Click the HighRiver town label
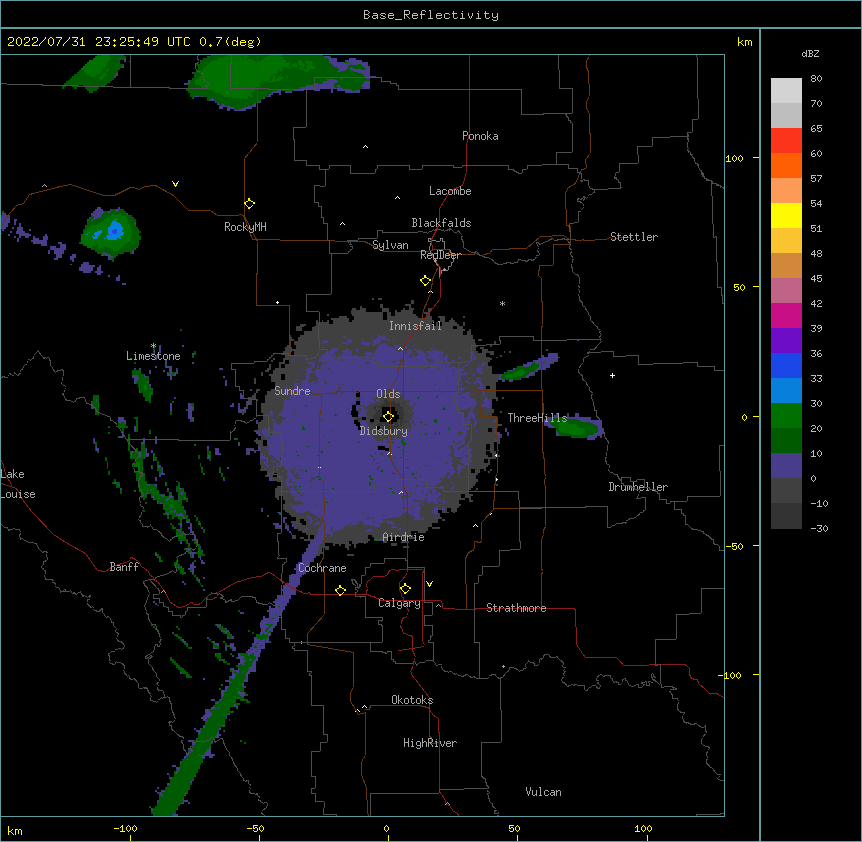The height and width of the screenshot is (842, 862). tap(430, 743)
